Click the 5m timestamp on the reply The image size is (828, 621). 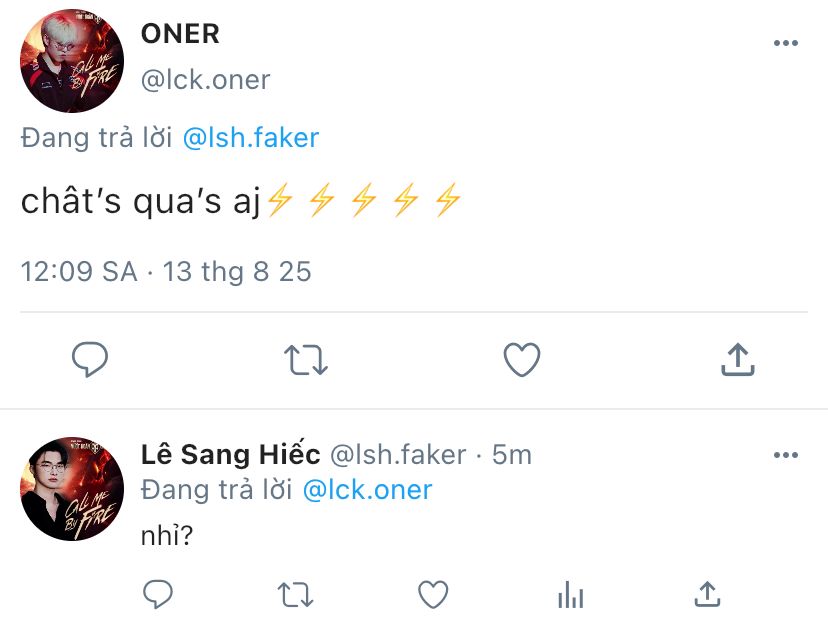pos(512,455)
